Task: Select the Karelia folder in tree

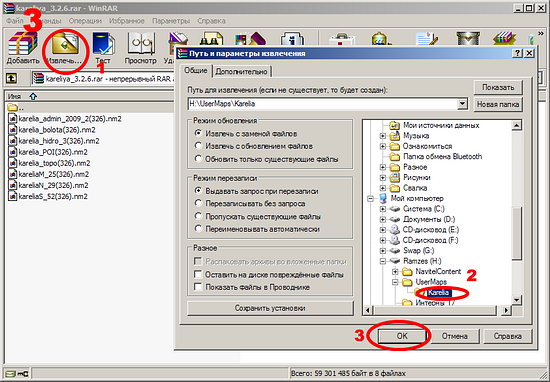Action: click(x=438, y=292)
